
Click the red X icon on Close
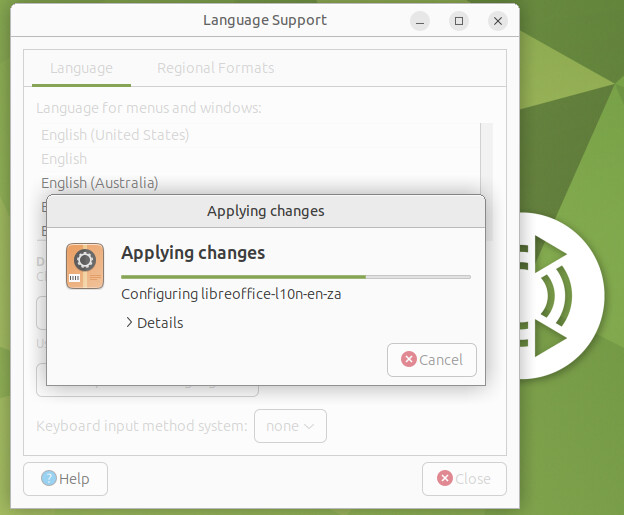point(445,478)
